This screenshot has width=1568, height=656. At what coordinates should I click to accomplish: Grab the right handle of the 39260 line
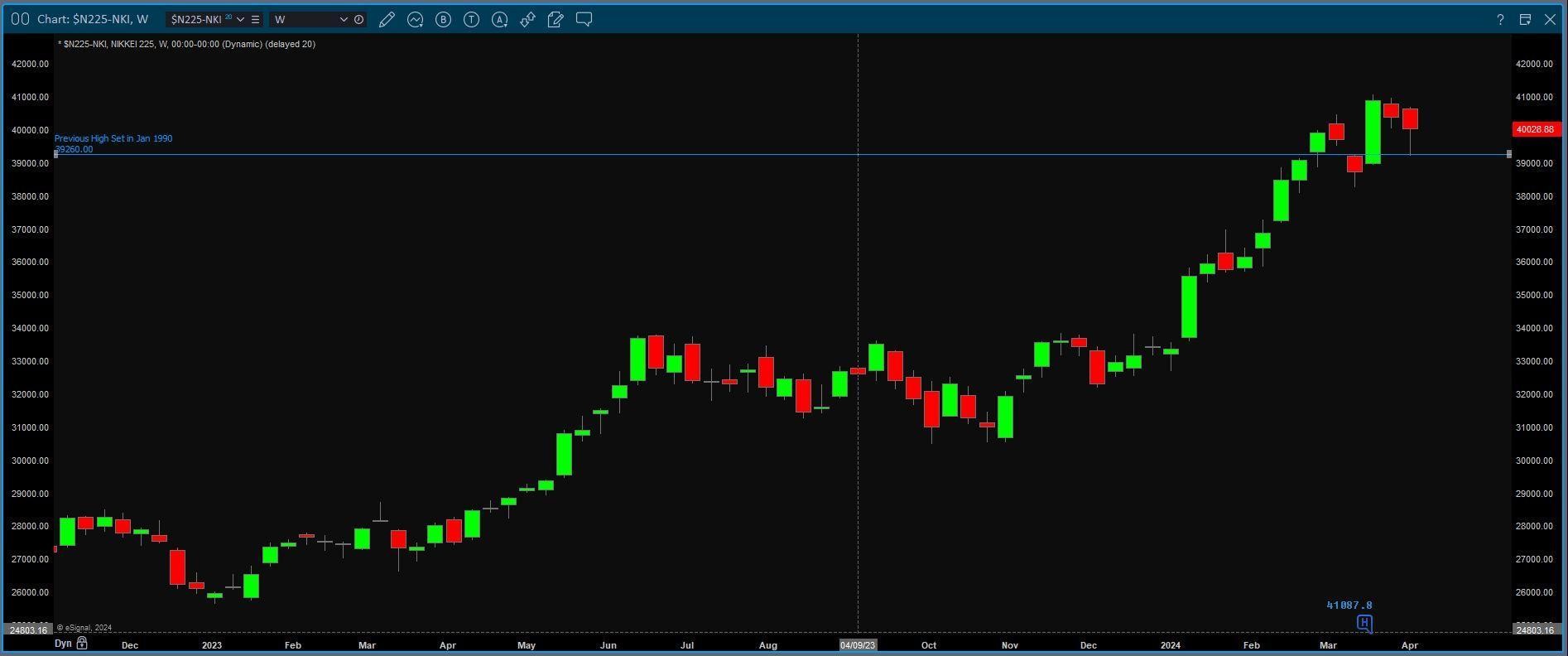tap(1508, 154)
